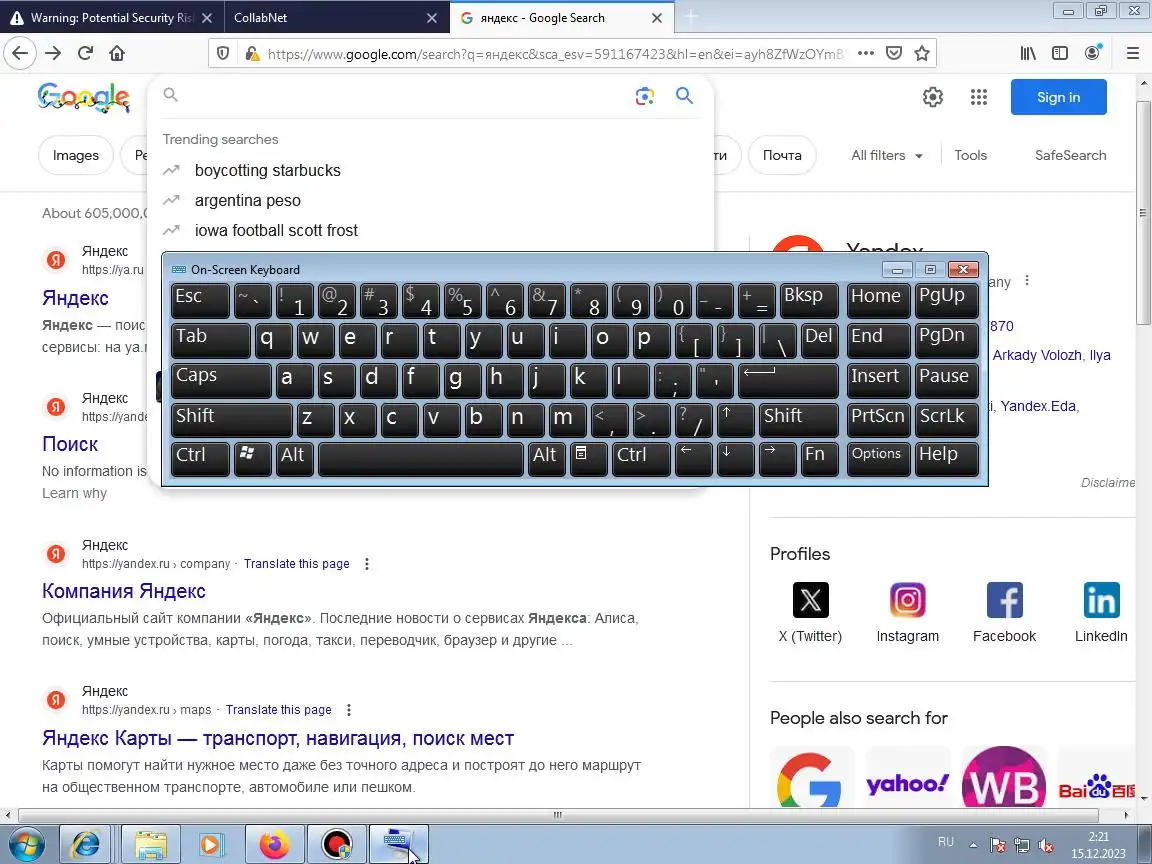Click blue Google search magnifier
Screen dimensions: 1152x864
[x=685, y=96]
